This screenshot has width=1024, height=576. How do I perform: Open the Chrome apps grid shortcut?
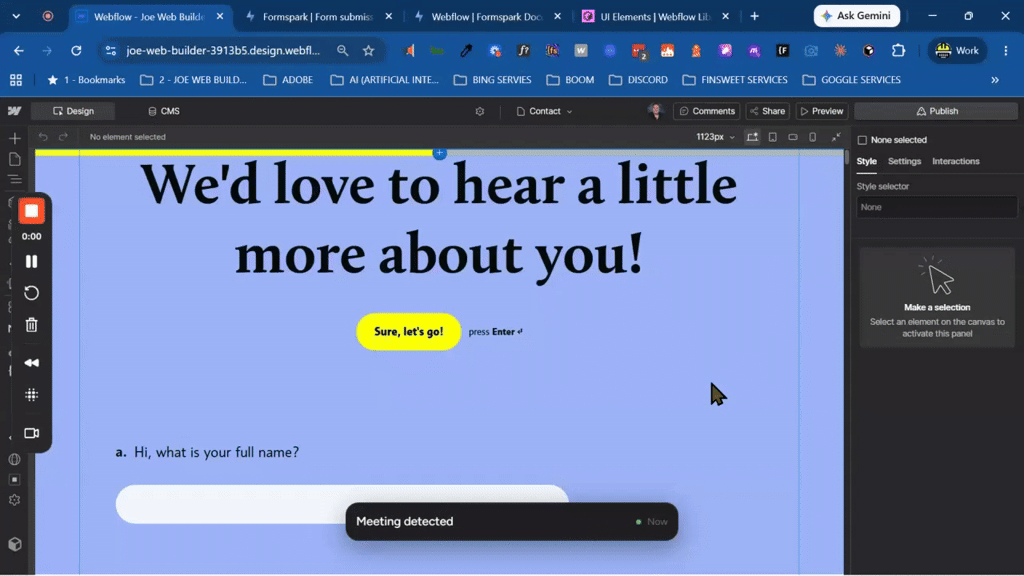(16, 80)
